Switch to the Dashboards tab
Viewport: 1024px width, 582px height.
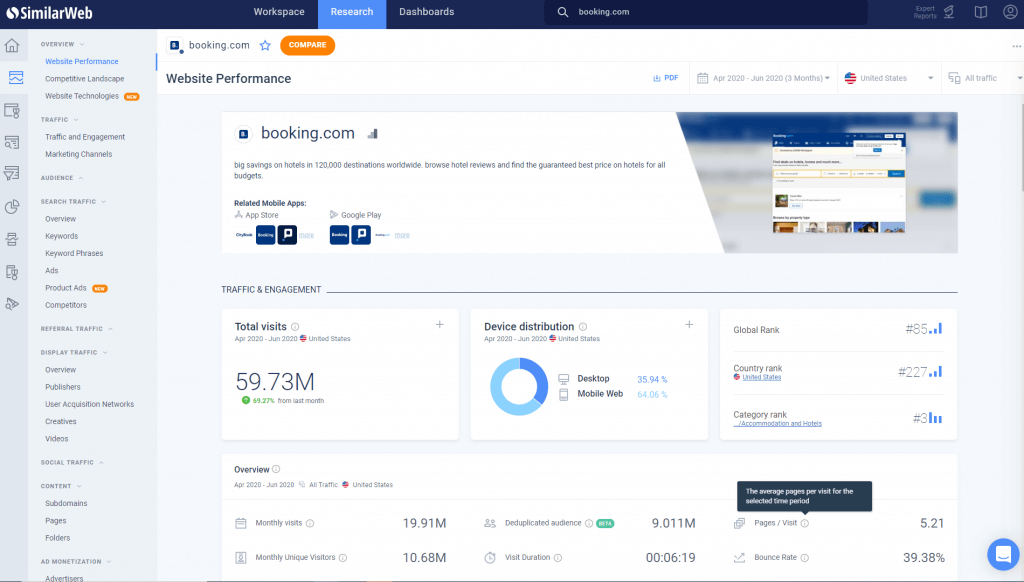pos(426,12)
